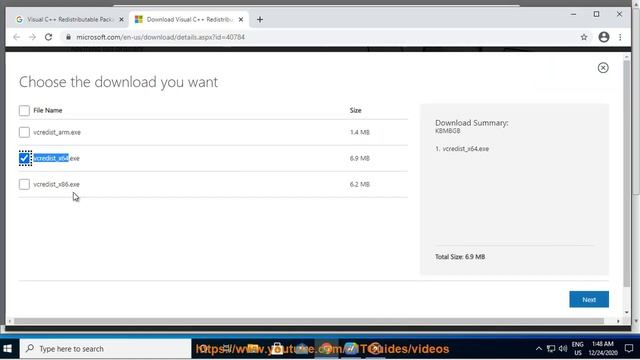Reload the current page

[x=48, y=37]
